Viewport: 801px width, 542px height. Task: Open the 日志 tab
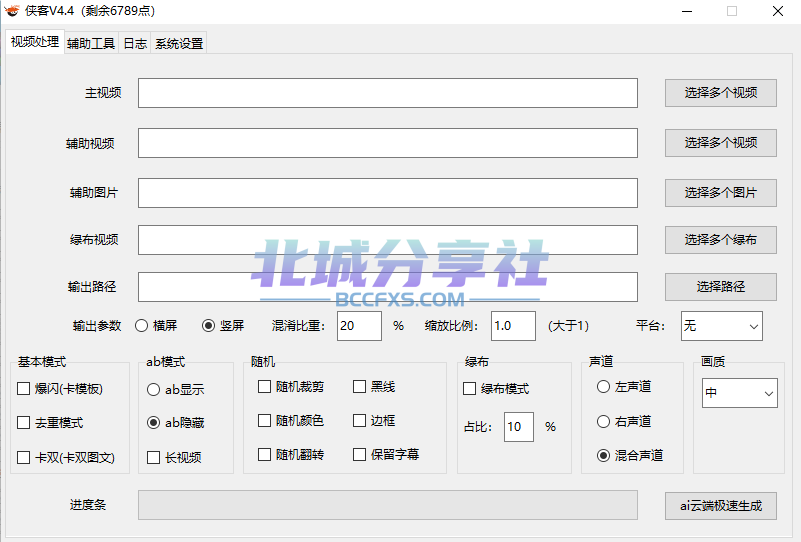pyautogui.click(x=135, y=43)
